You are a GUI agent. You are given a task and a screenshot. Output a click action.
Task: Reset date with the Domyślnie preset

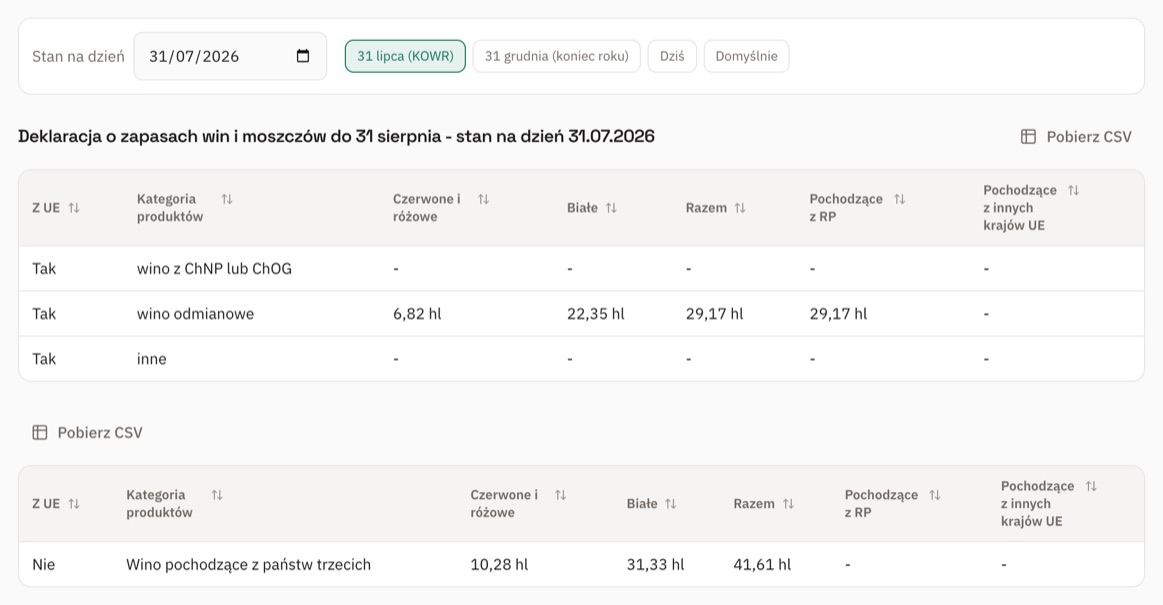click(x=746, y=56)
